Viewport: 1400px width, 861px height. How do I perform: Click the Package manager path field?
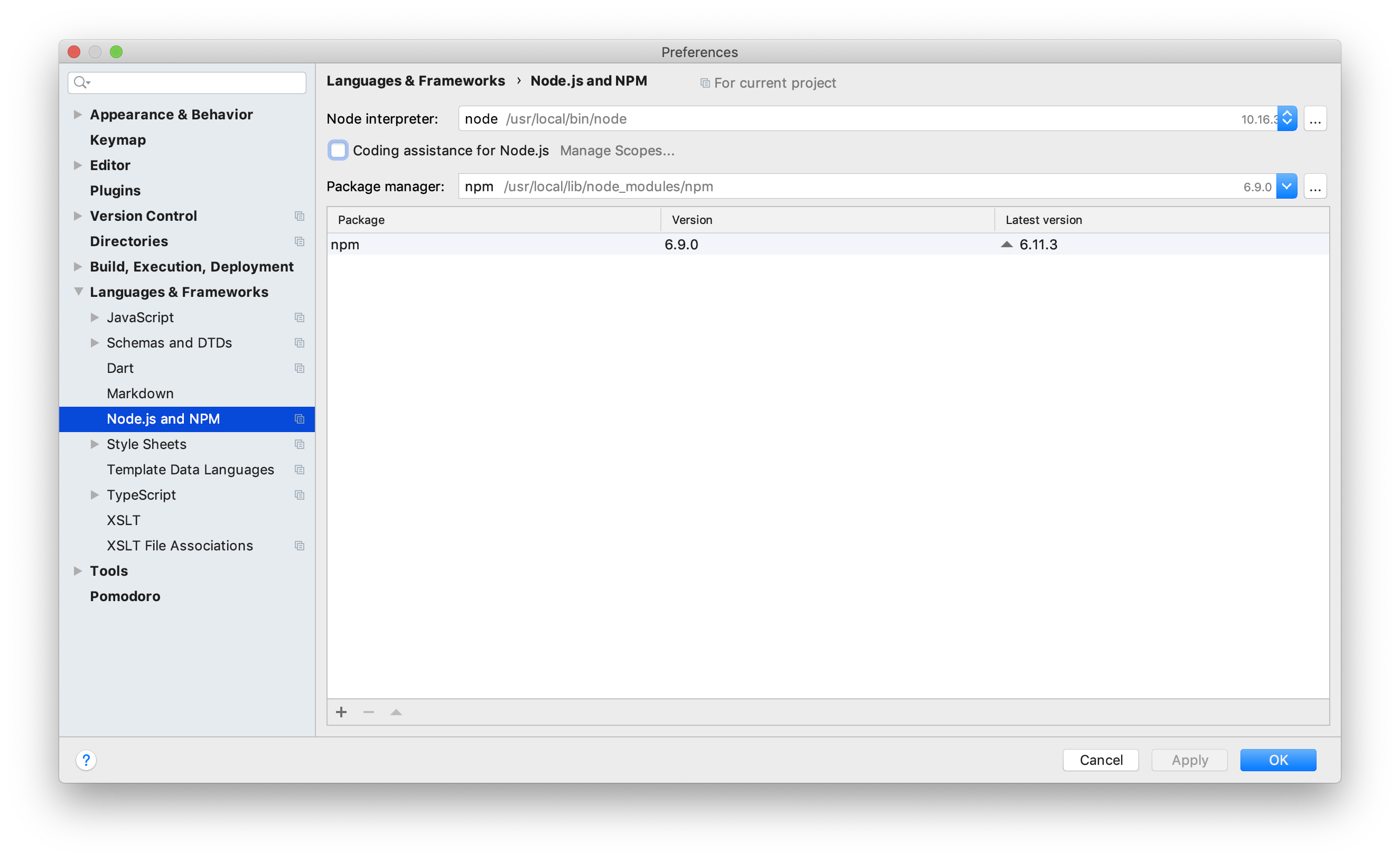tap(867, 186)
